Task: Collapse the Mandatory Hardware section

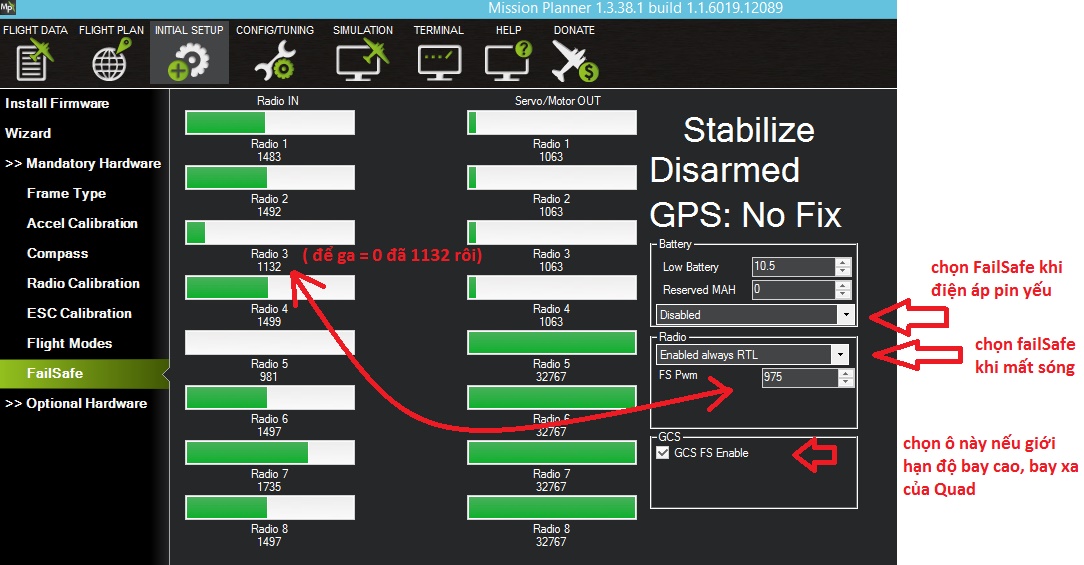Action: pos(83,163)
